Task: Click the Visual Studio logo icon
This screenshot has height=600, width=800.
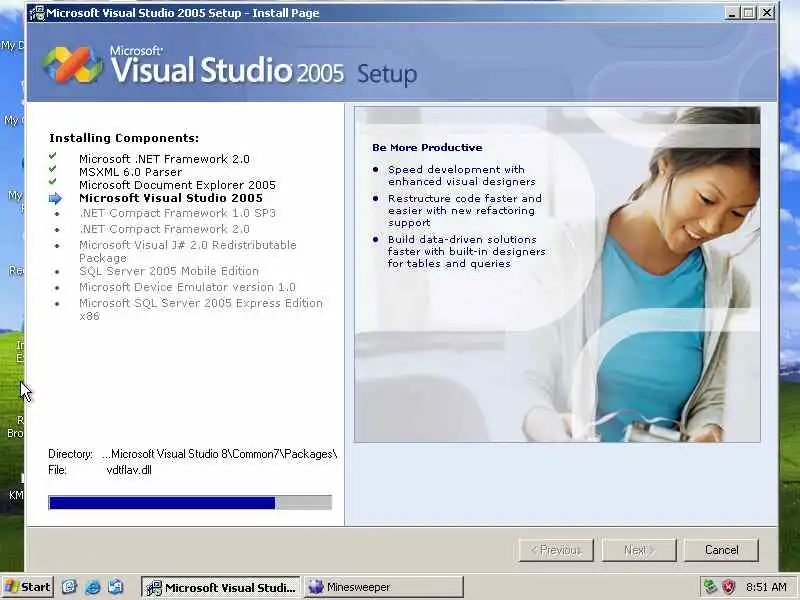Action: point(73,65)
